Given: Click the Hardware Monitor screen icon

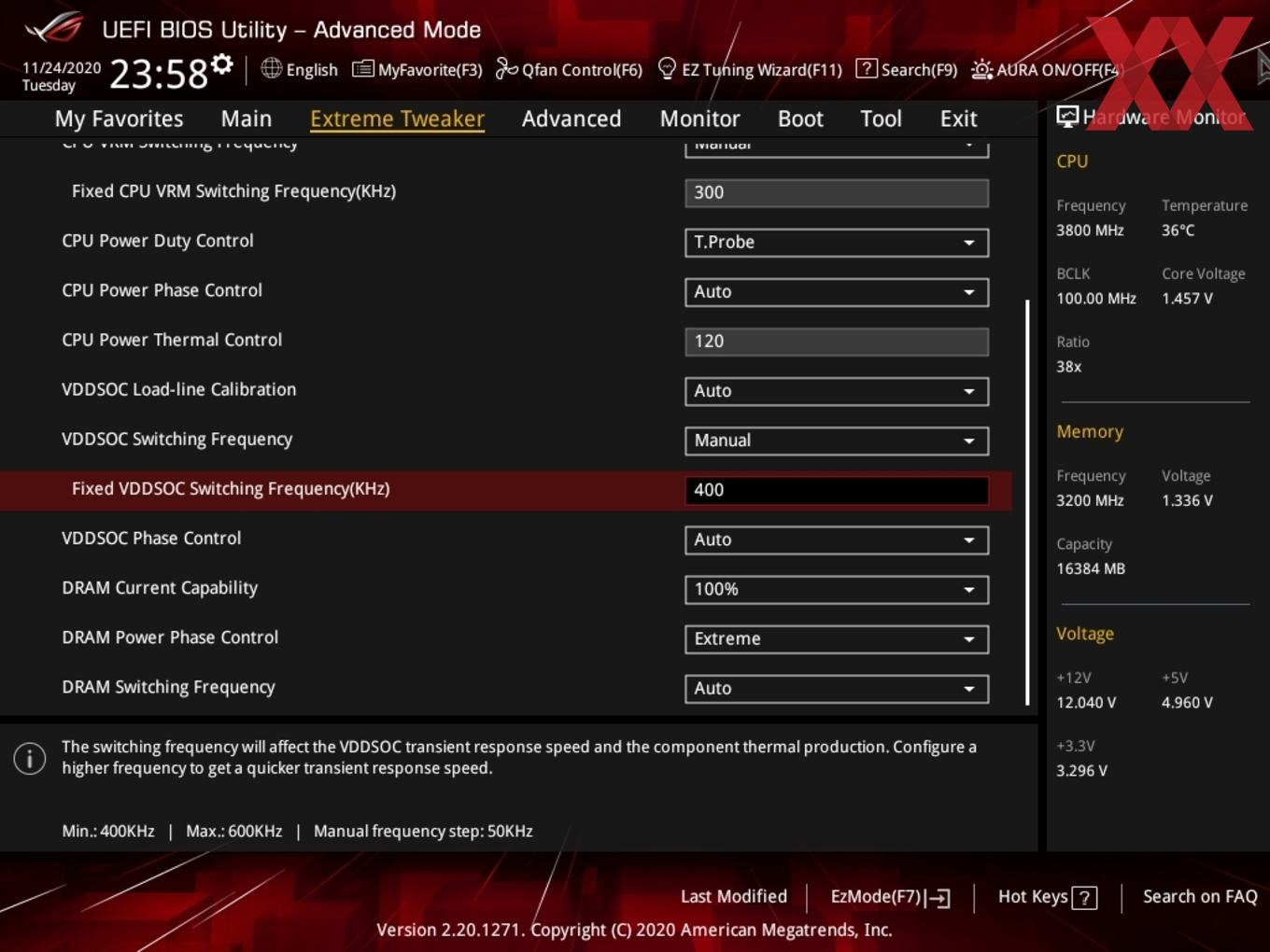Looking at the screenshot, I should (x=1067, y=117).
